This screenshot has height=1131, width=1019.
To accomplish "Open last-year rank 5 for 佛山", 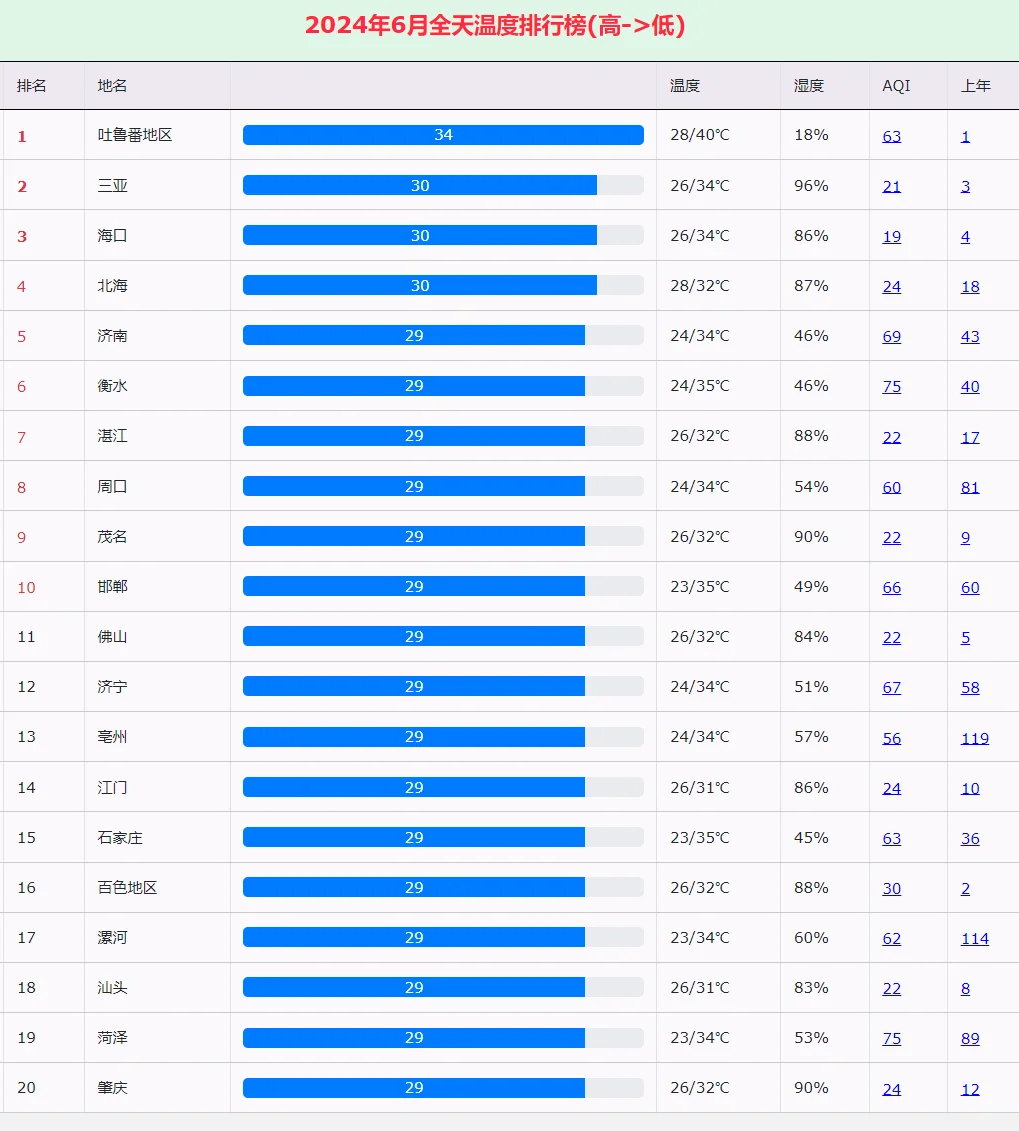I will 965,638.
